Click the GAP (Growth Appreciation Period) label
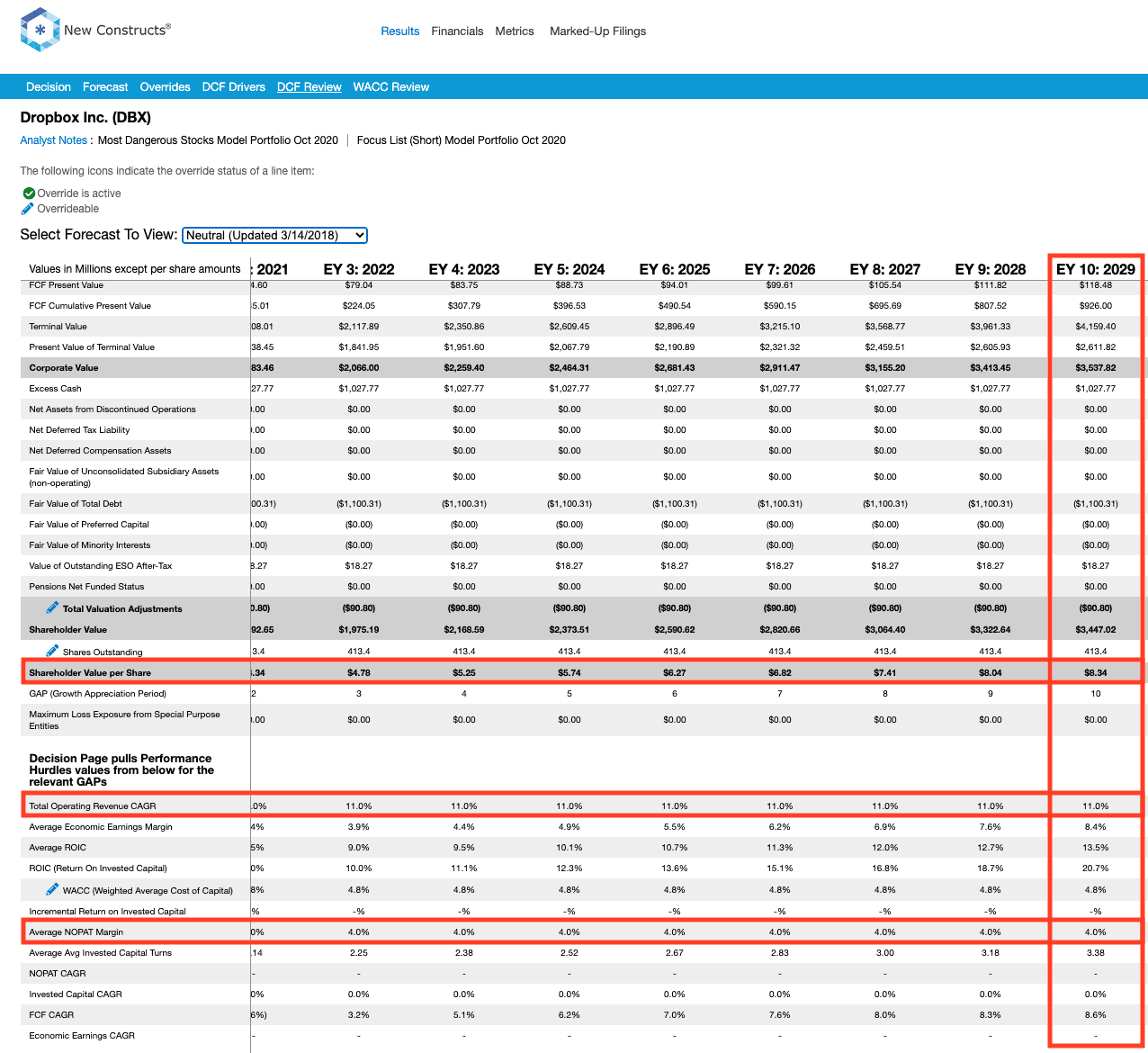Screen dimensions: 1148x1053 tap(97, 693)
